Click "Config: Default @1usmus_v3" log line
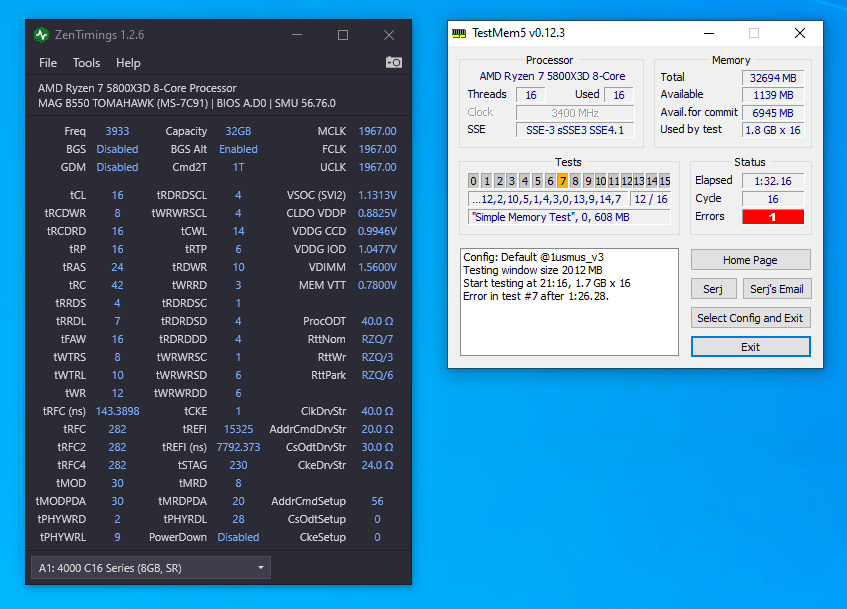 click(x=533, y=257)
